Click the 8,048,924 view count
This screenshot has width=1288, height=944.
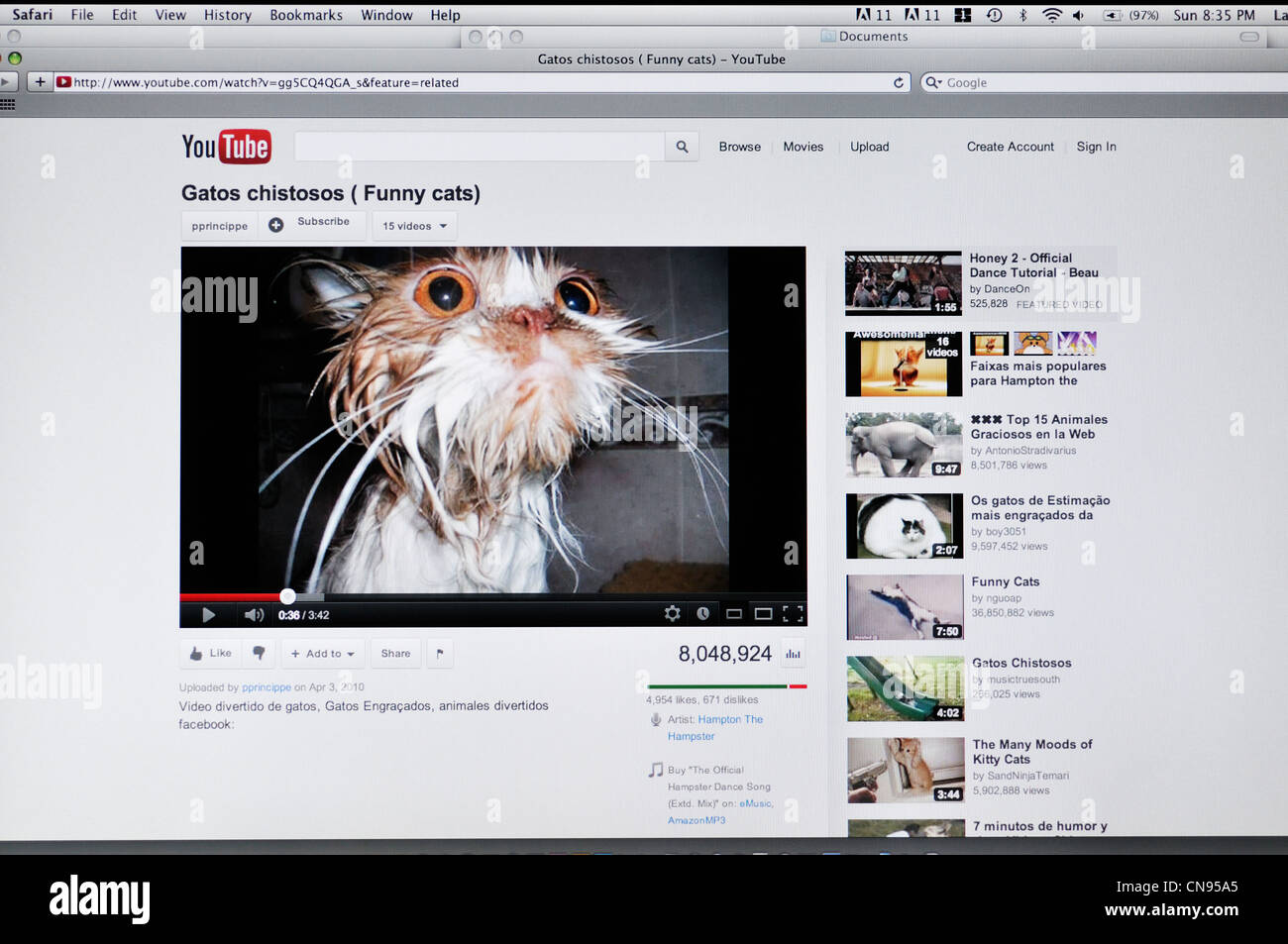(725, 654)
